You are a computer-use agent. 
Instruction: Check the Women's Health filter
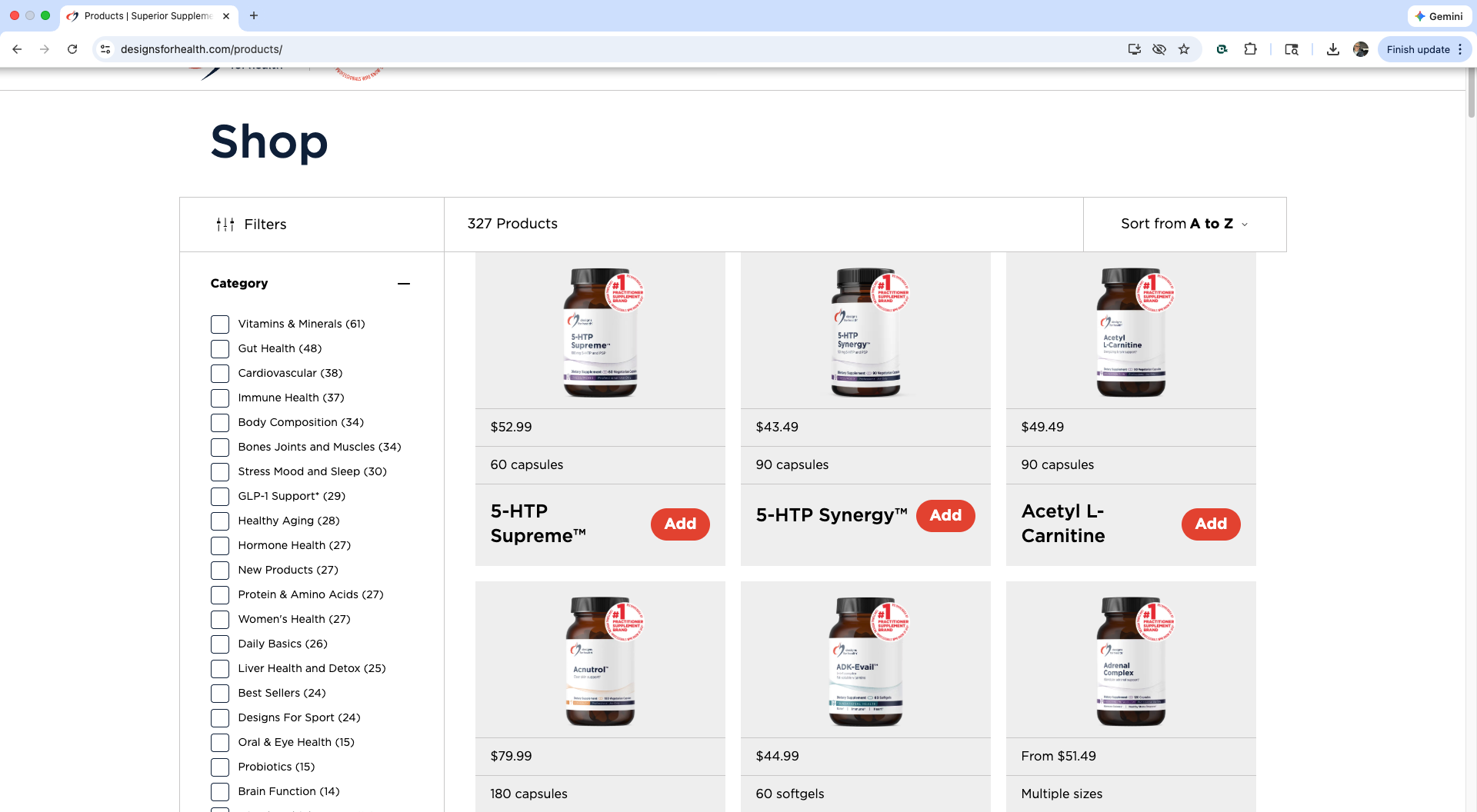(220, 620)
